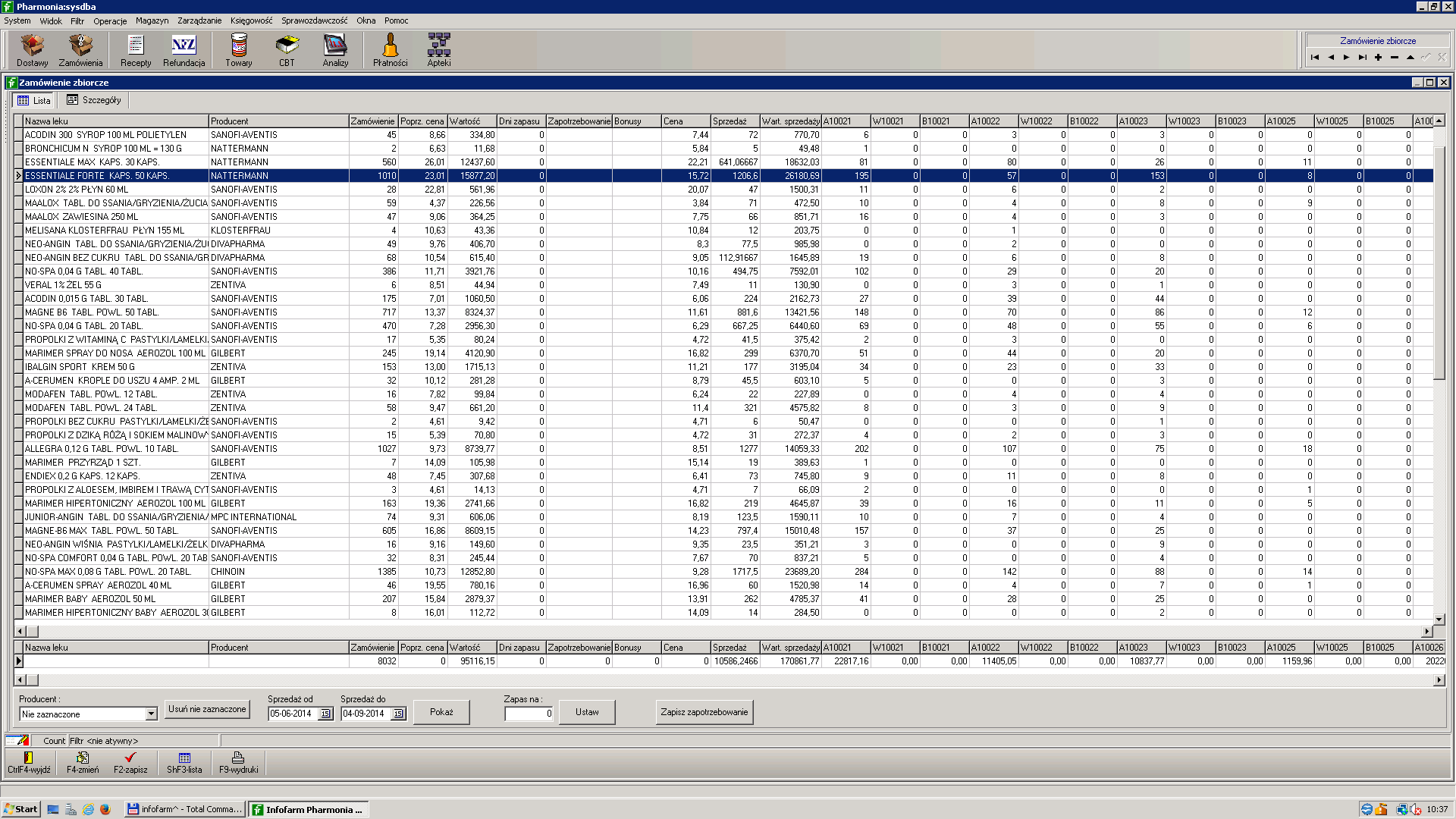The width and height of the screenshot is (1456, 819).
Task: Open Zamówienia from the toolbar
Action: click(x=80, y=50)
